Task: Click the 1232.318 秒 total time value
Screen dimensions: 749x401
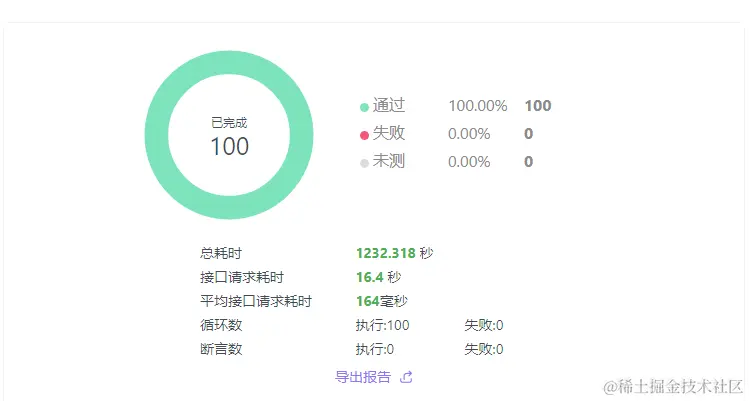Action: click(x=395, y=253)
